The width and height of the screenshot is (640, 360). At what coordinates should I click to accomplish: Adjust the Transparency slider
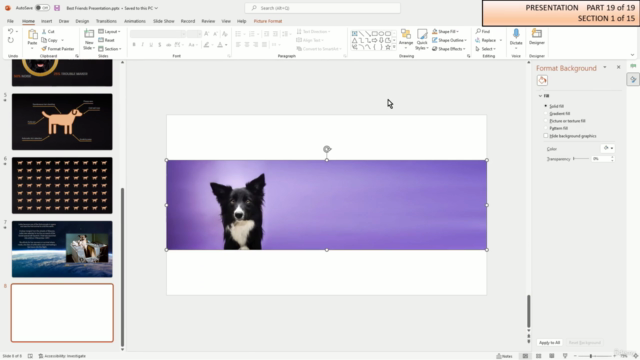[581, 158]
